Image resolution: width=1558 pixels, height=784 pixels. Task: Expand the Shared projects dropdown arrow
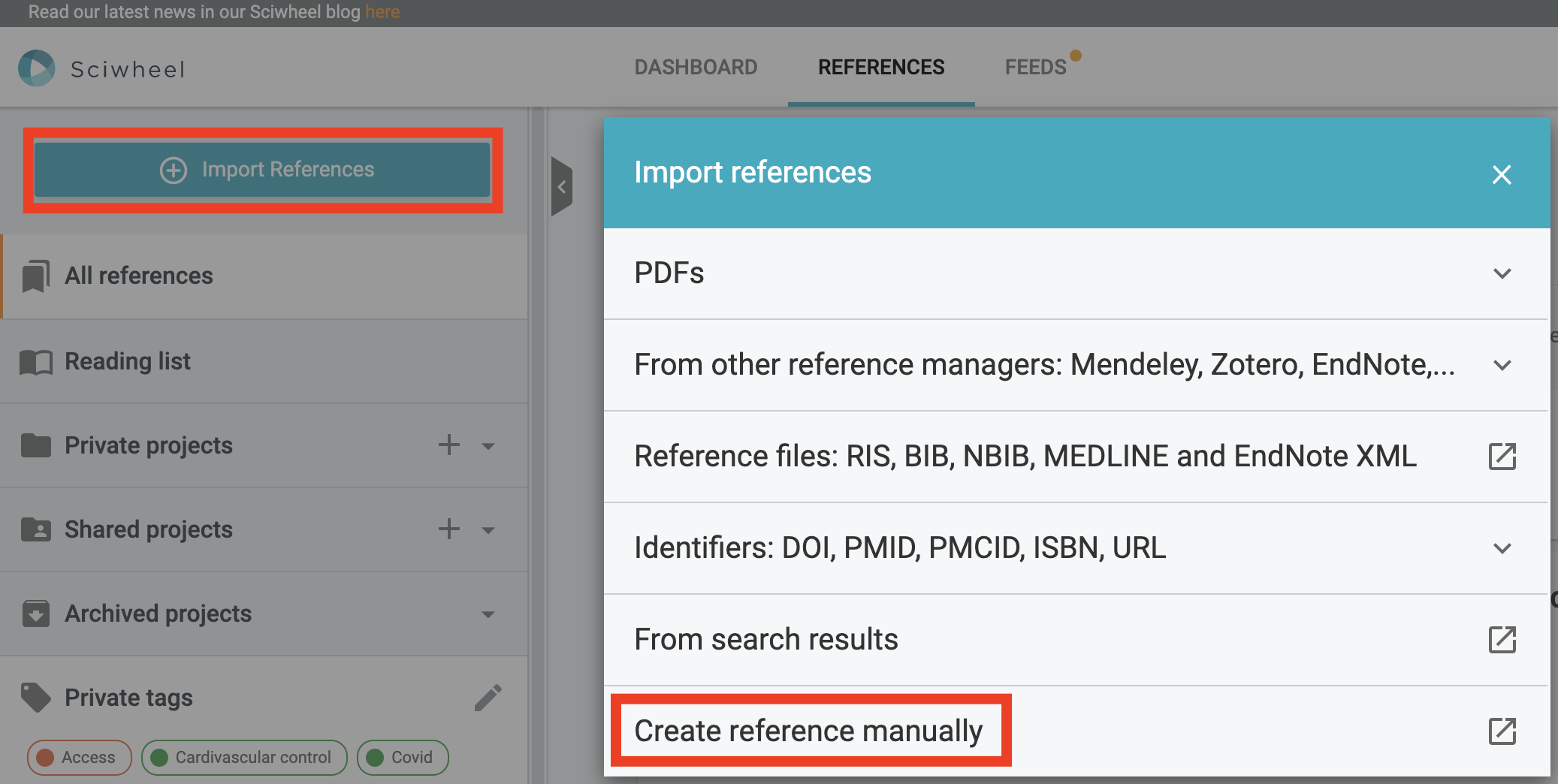[x=488, y=530]
